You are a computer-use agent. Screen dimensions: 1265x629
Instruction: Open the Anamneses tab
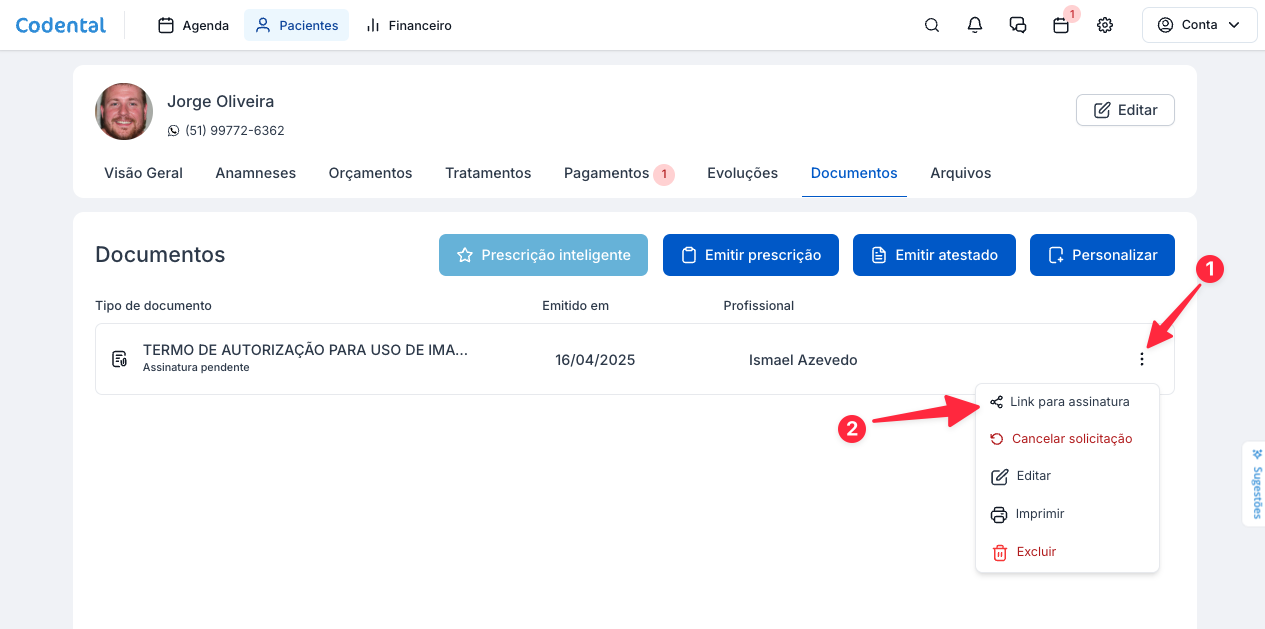tap(255, 173)
